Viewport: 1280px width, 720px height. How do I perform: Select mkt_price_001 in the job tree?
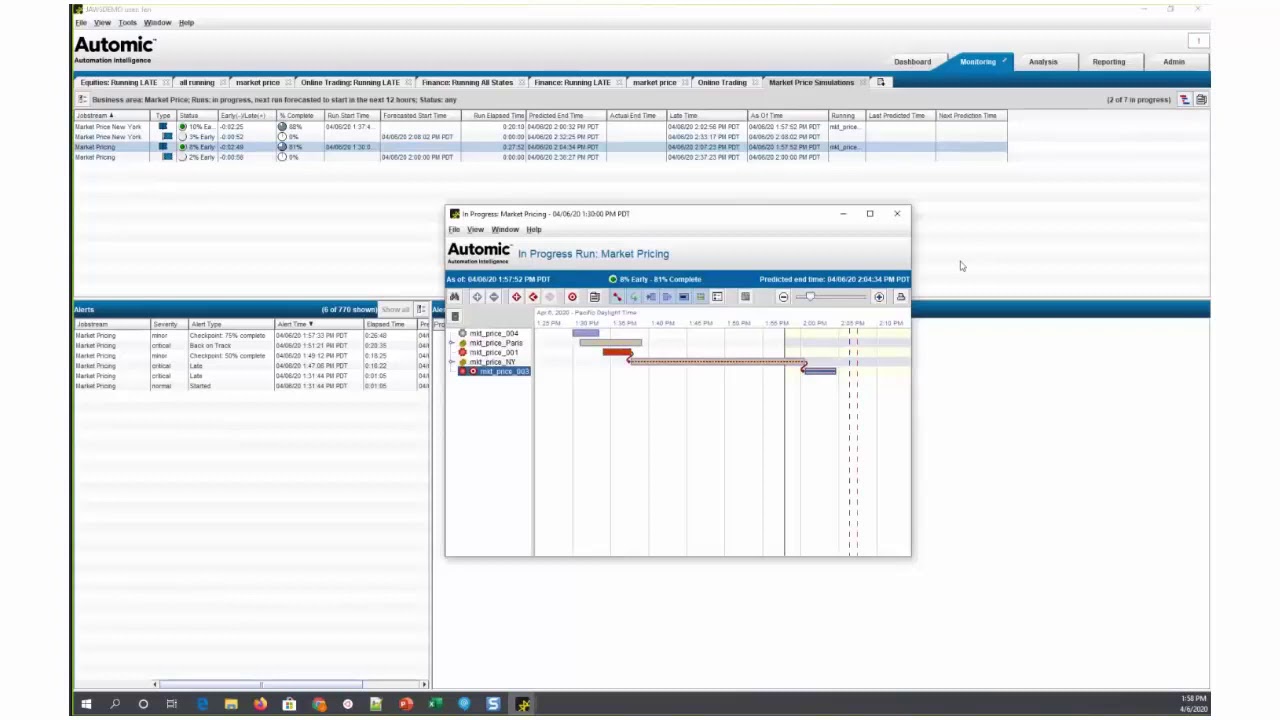click(x=494, y=353)
